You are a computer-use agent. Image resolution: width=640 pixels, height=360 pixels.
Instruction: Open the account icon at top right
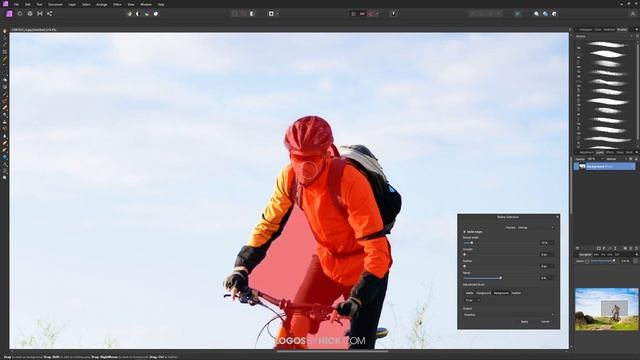pyautogui.click(x=633, y=13)
